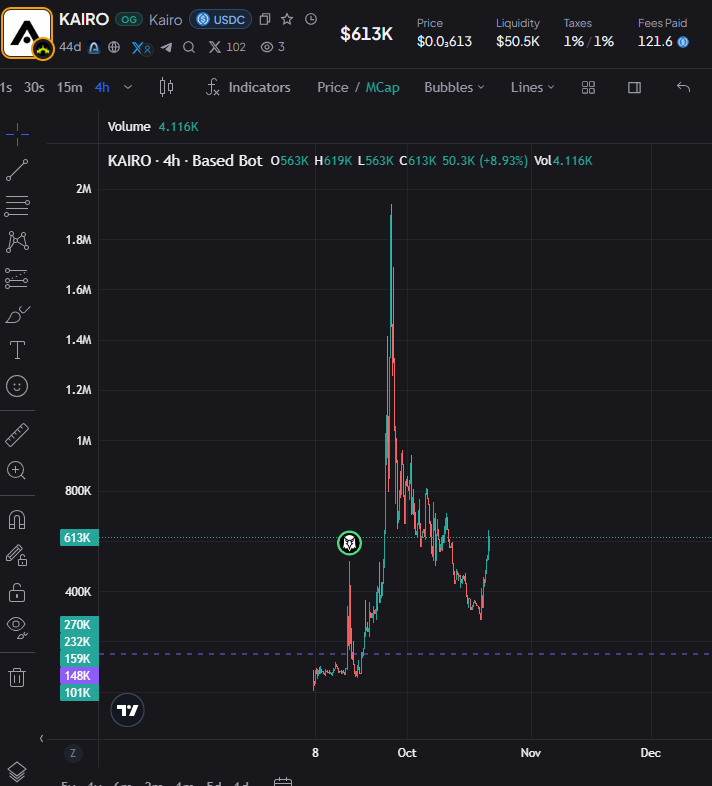
Task: Collapse the drawing toolbar arrow
Action: (x=42, y=738)
